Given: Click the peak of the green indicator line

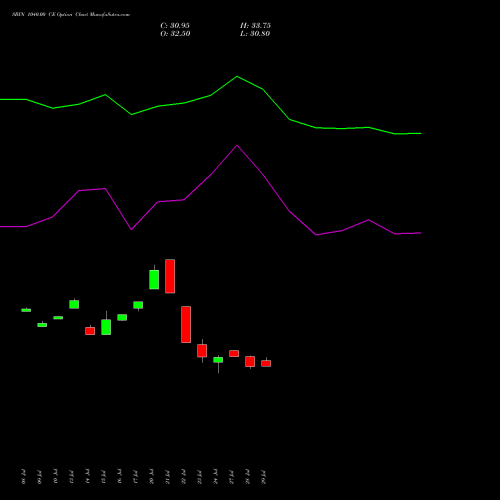Looking at the screenshot, I should 237,77.
